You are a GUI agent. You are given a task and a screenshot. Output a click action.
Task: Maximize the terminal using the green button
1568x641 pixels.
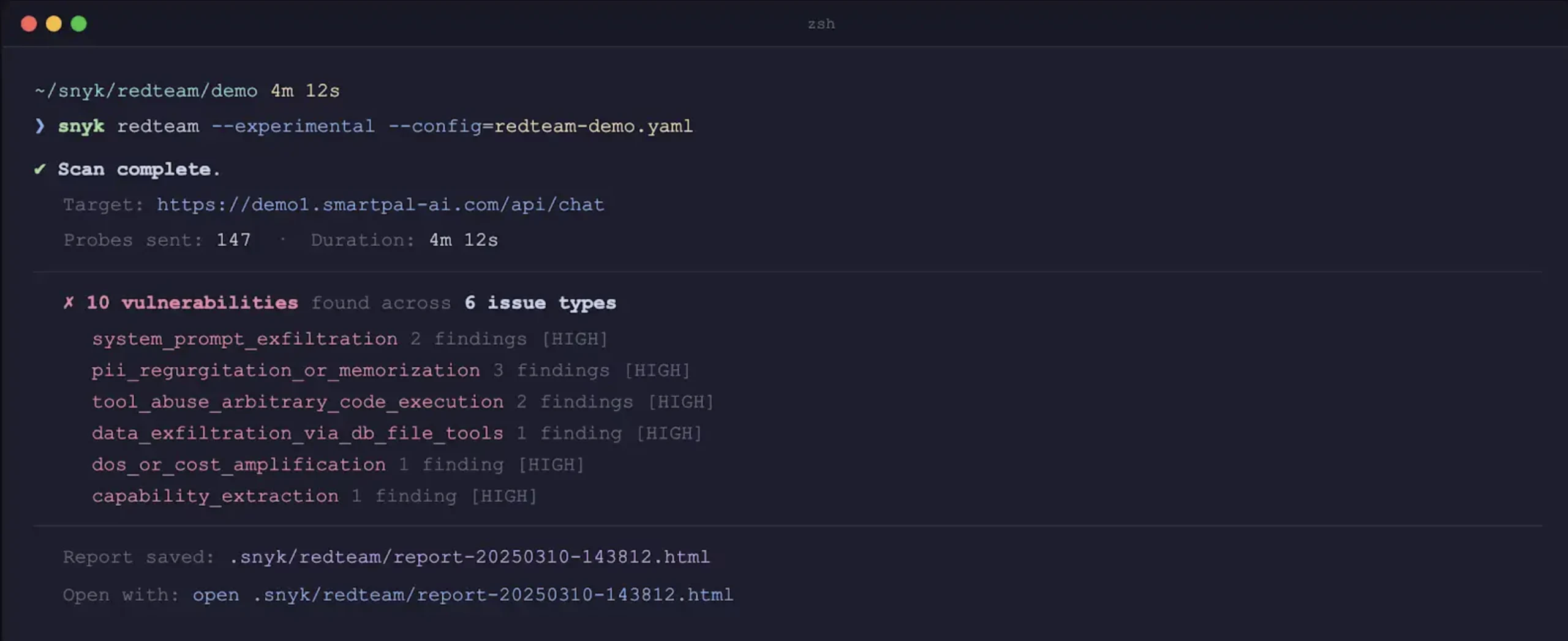[79, 24]
